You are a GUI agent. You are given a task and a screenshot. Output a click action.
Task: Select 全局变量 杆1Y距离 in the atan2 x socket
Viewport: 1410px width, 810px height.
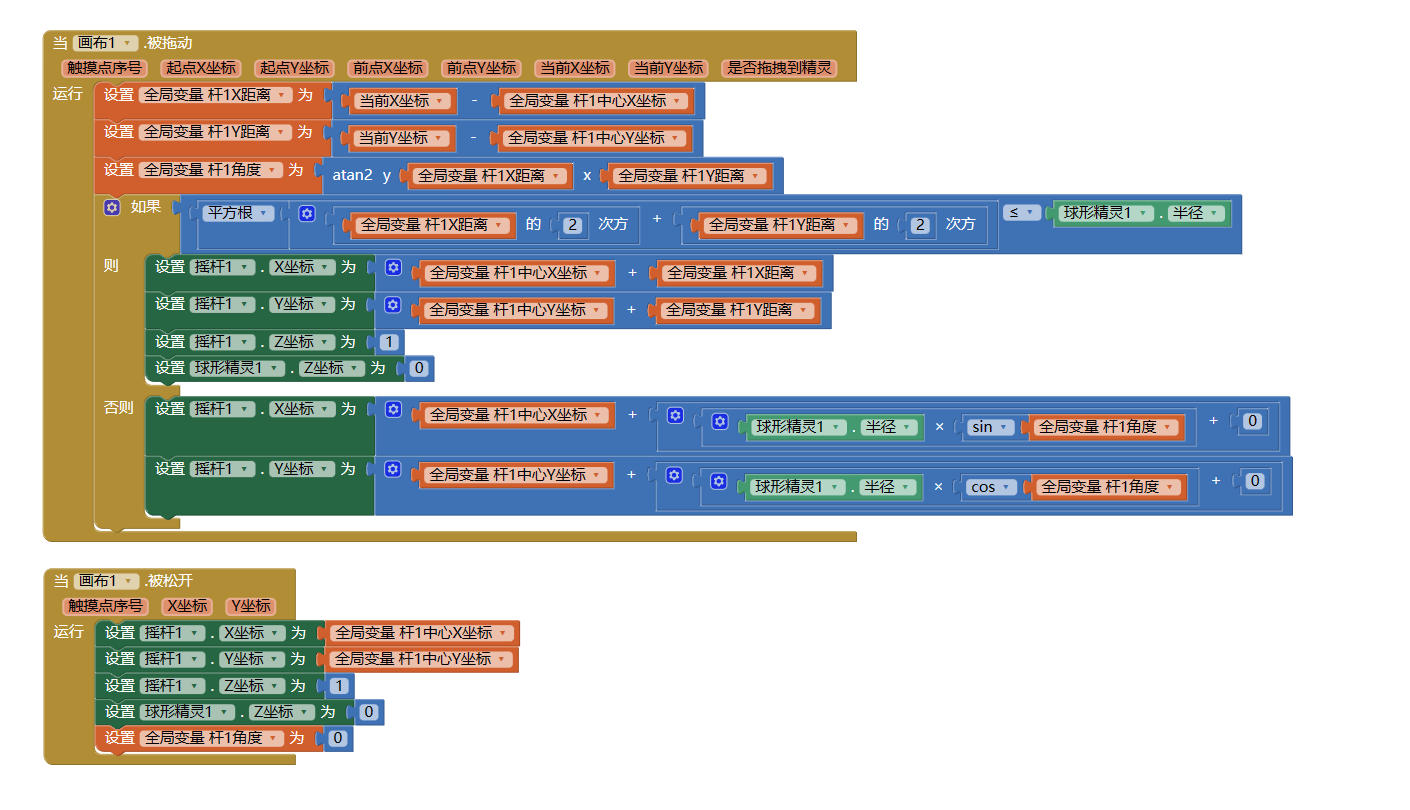click(x=689, y=176)
